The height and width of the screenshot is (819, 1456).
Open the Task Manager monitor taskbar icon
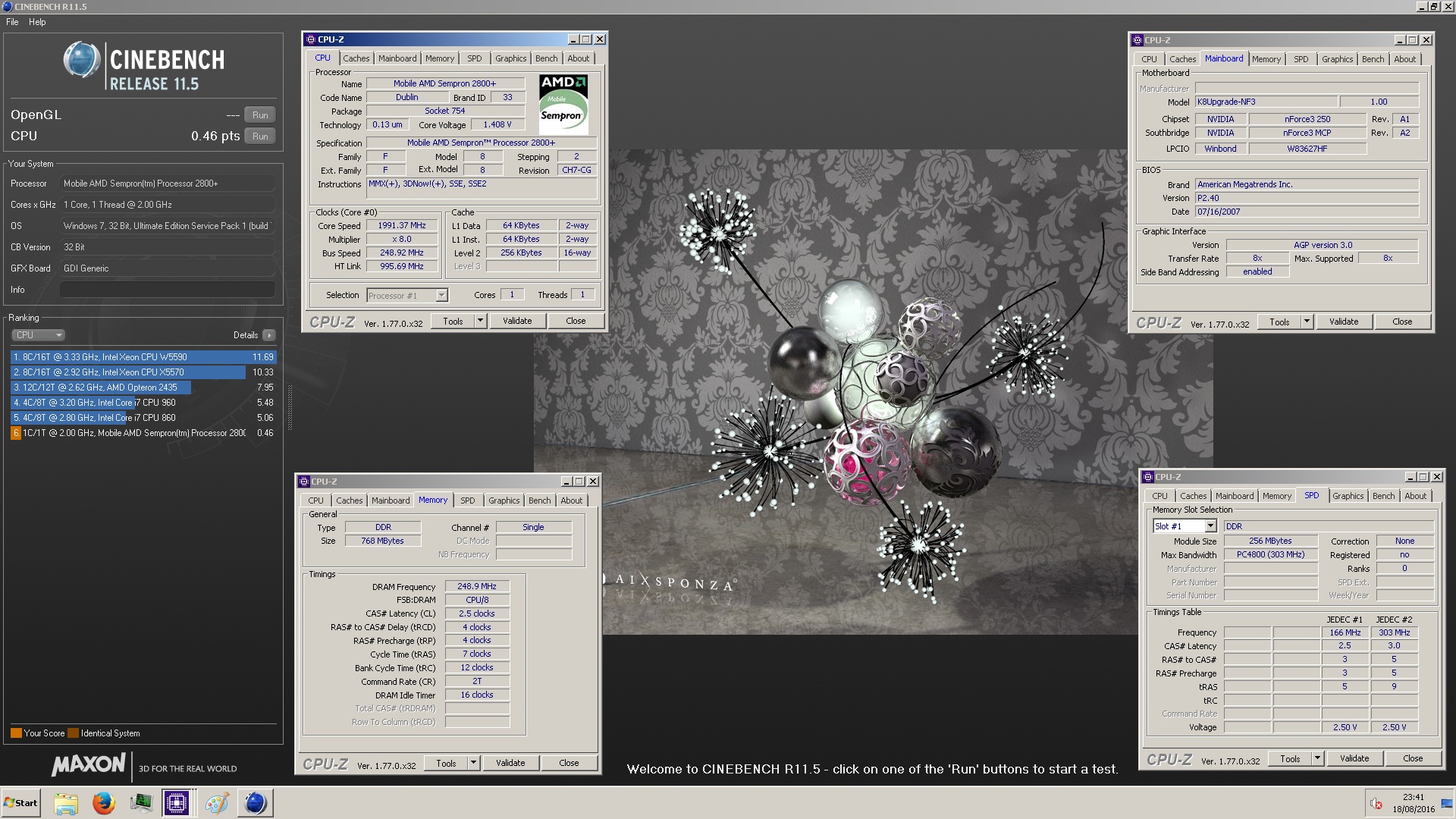(x=141, y=803)
